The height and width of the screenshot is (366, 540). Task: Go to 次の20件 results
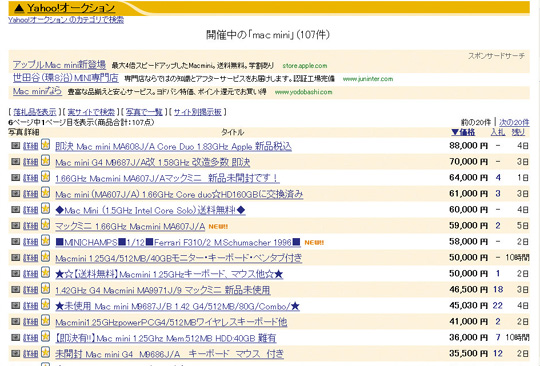[x=514, y=122]
